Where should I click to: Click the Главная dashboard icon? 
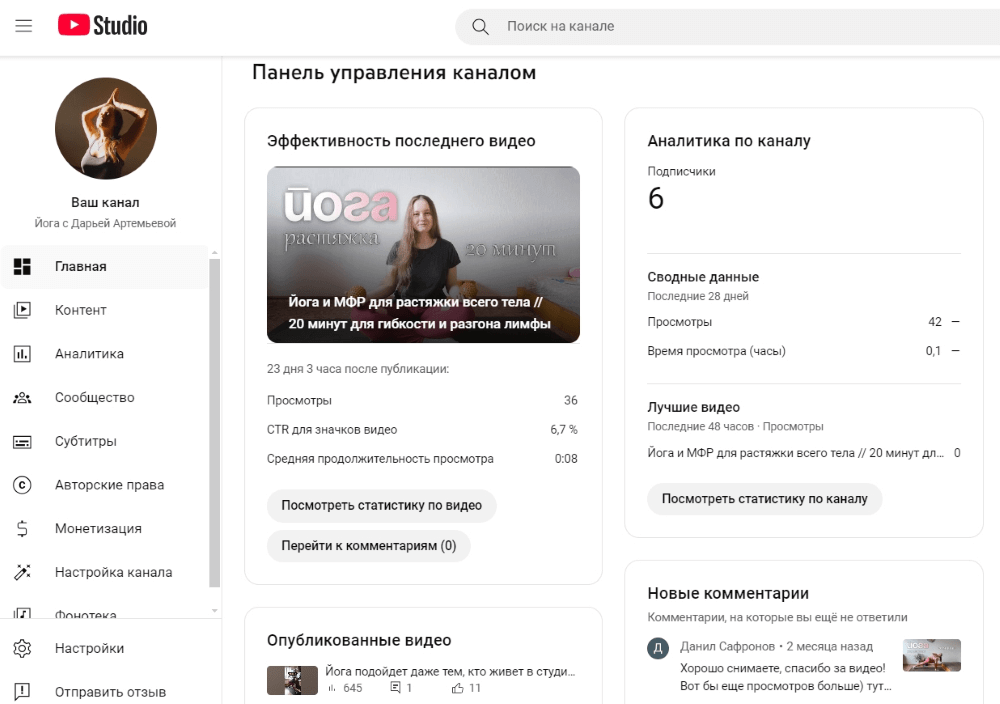[x=22, y=267]
